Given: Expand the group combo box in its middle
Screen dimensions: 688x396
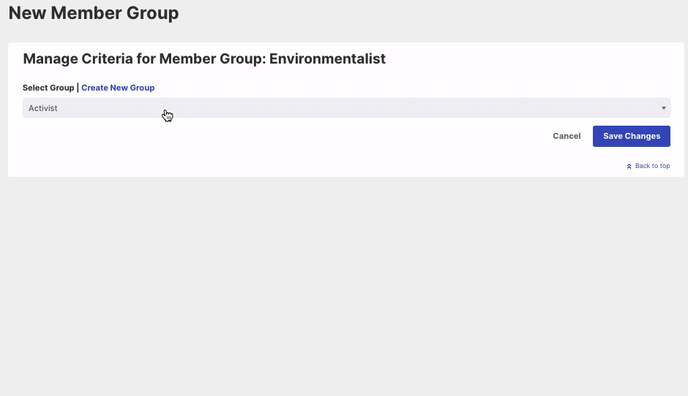Looking at the screenshot, I should [346, 108].
